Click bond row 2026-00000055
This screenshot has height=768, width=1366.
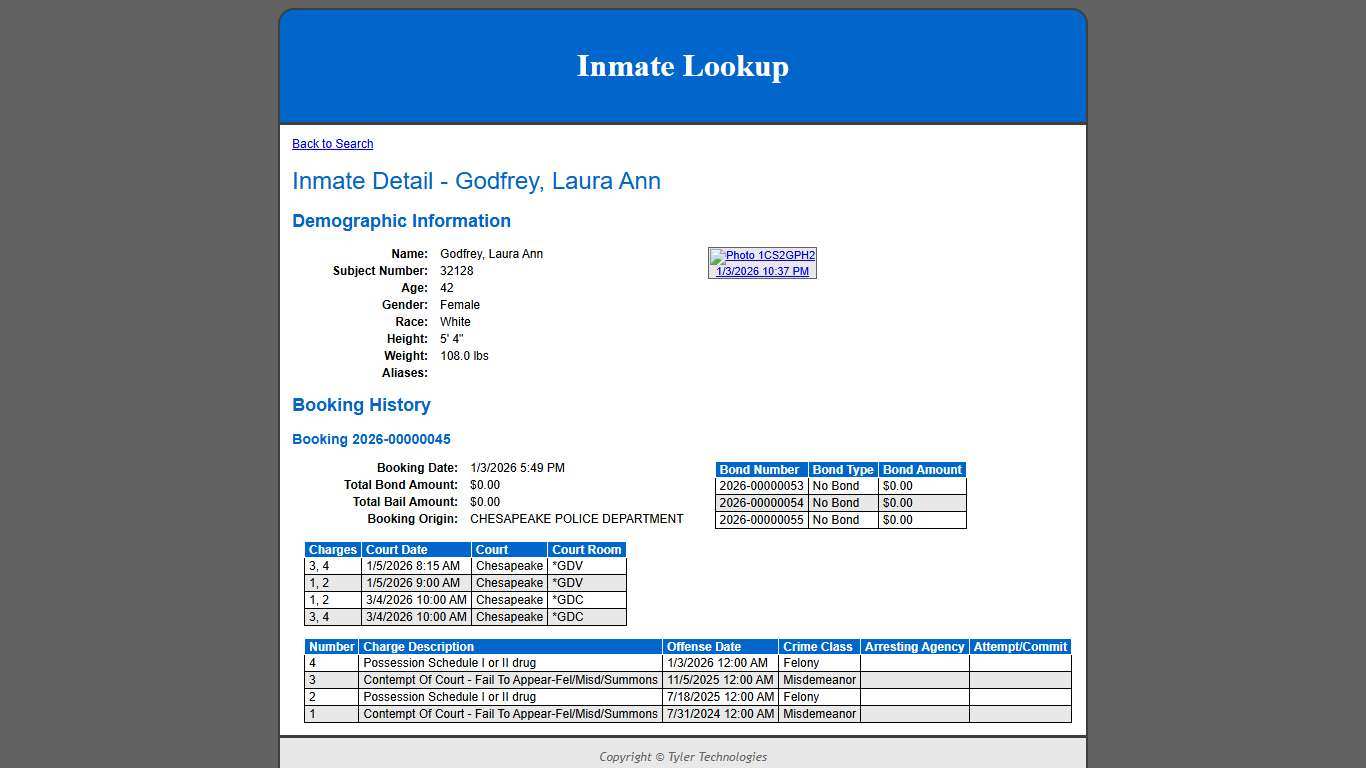coord(760,520)
